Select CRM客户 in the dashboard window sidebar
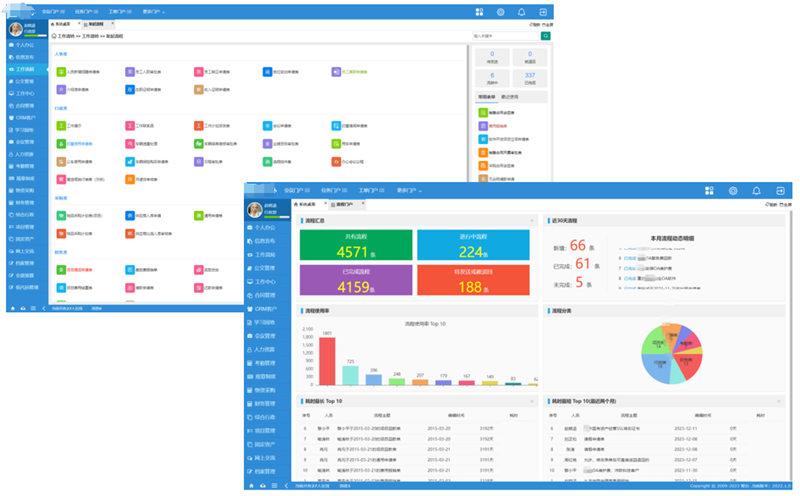 (265, 309)
